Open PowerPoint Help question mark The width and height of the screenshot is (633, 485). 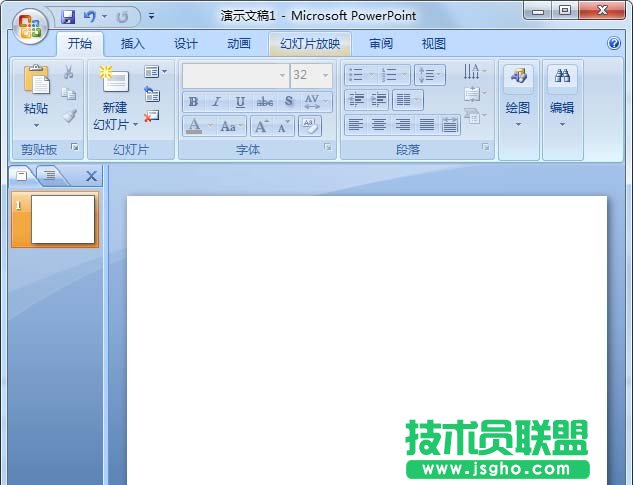614,43
